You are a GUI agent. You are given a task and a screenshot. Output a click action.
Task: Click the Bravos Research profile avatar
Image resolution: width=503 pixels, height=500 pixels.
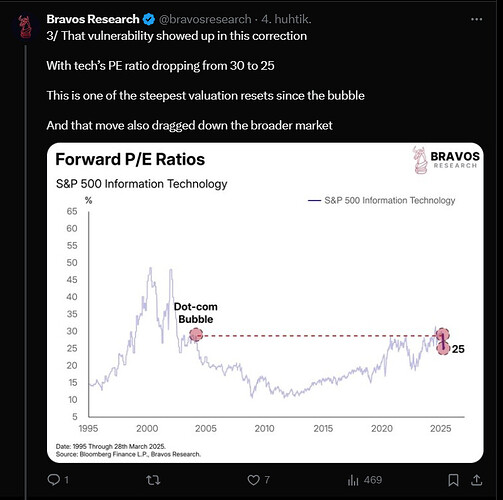(x=24, y=27)
